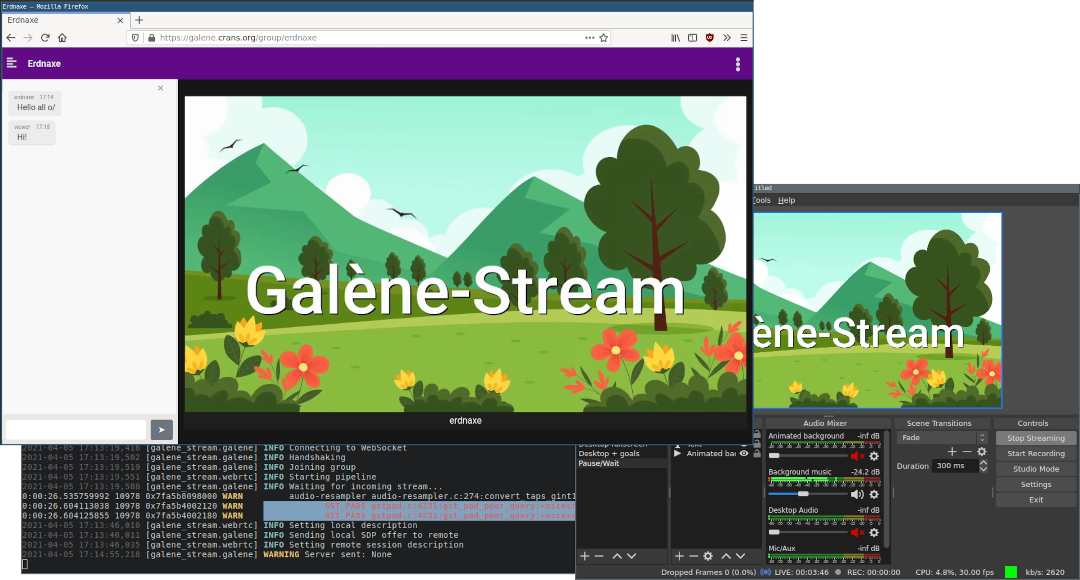Move source up with up arrow

(726, 556)
